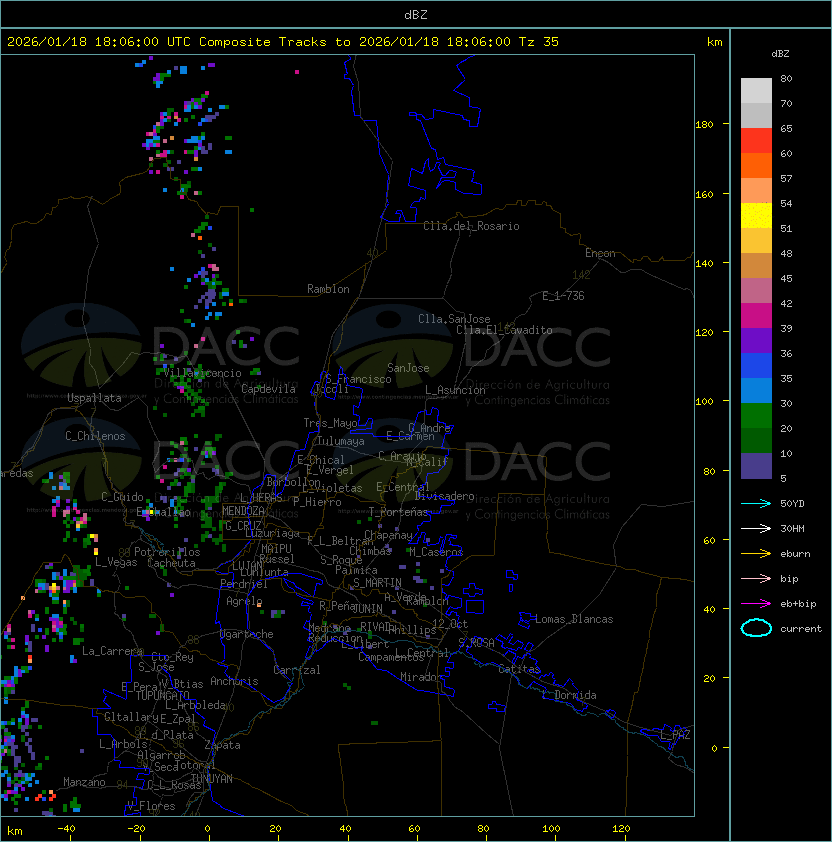This screenshot has width=832, height=842.
Task: Click the C_Chilenos place label
Action: pyautogui.click(x=95, y=436)
